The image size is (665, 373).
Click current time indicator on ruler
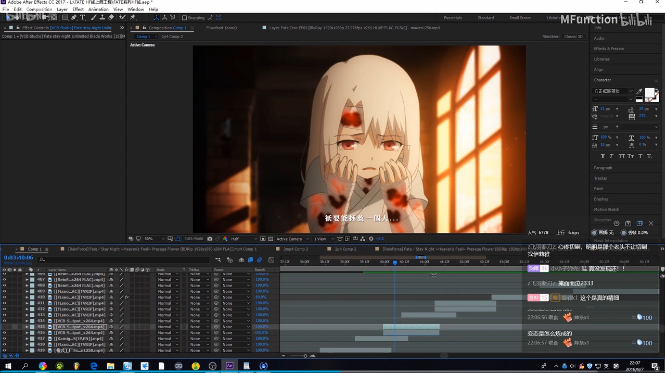click(x=395, y=263)
